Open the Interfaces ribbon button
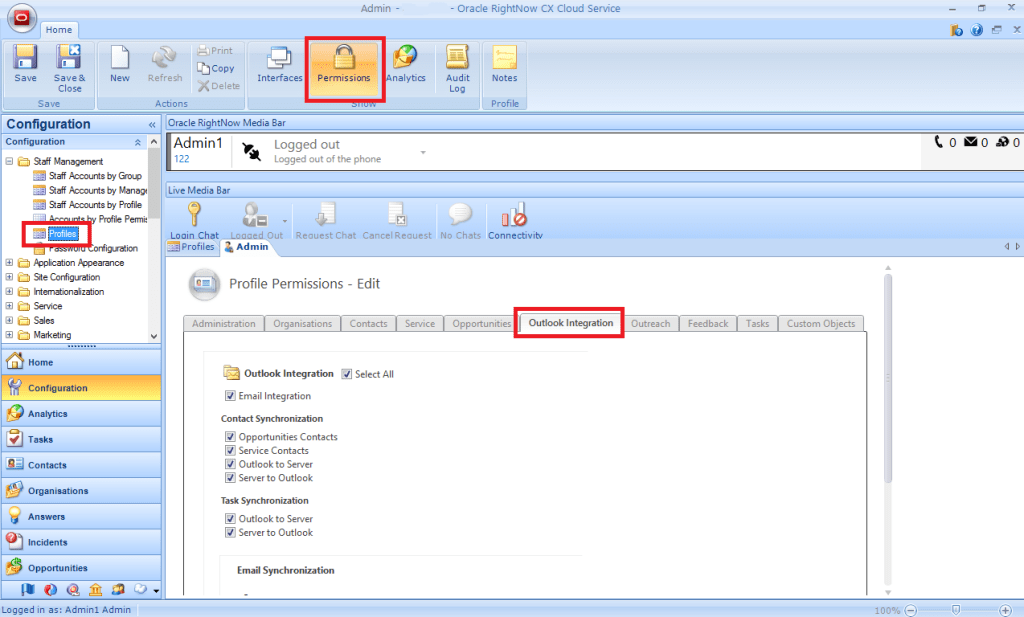 (x=280, y=64)
